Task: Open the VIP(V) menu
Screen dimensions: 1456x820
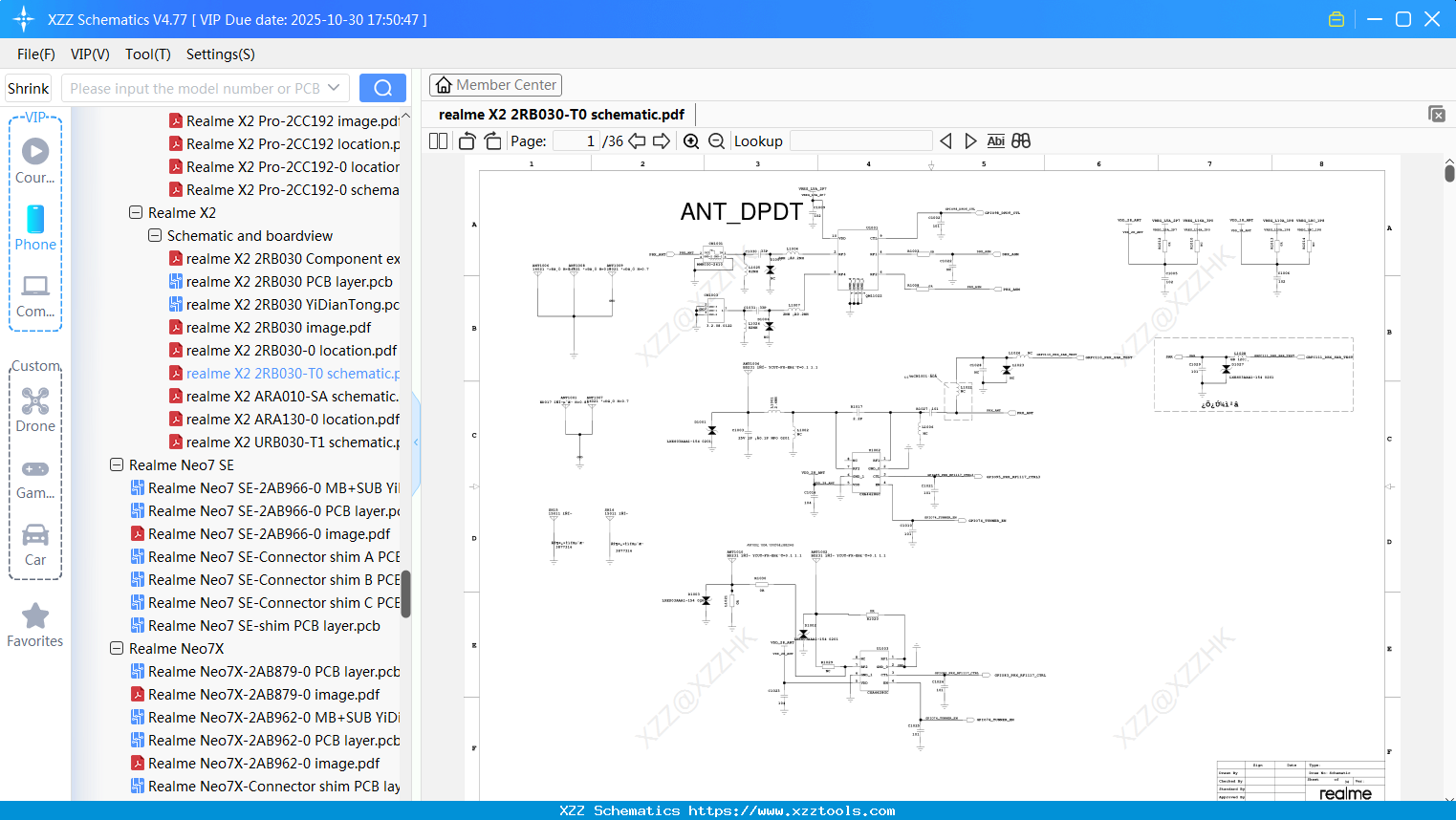Action: pyautogui.click(x=90, y=54)
